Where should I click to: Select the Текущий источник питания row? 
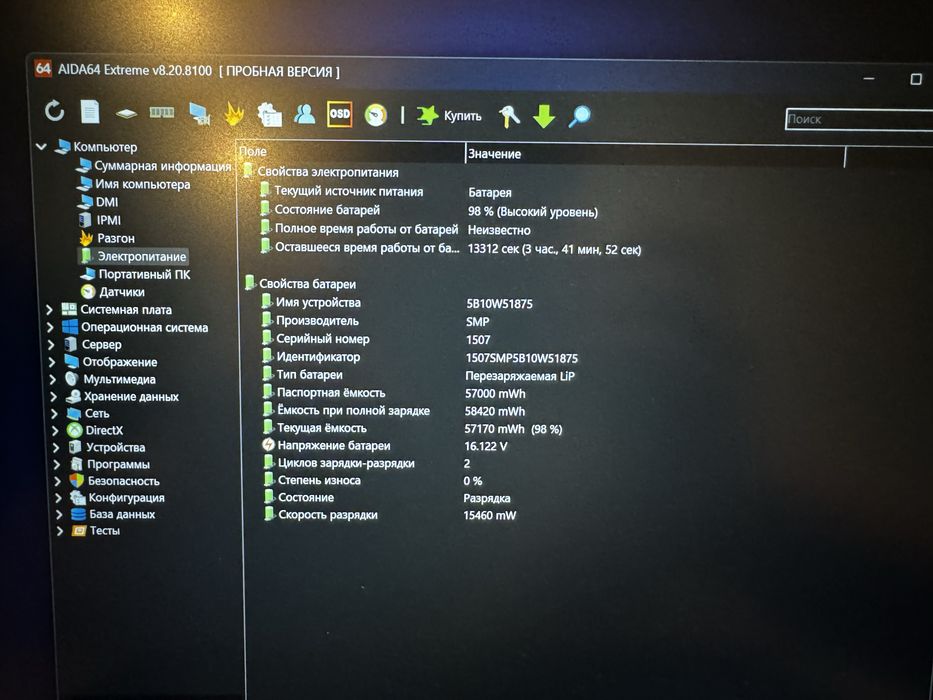point(349,192)
